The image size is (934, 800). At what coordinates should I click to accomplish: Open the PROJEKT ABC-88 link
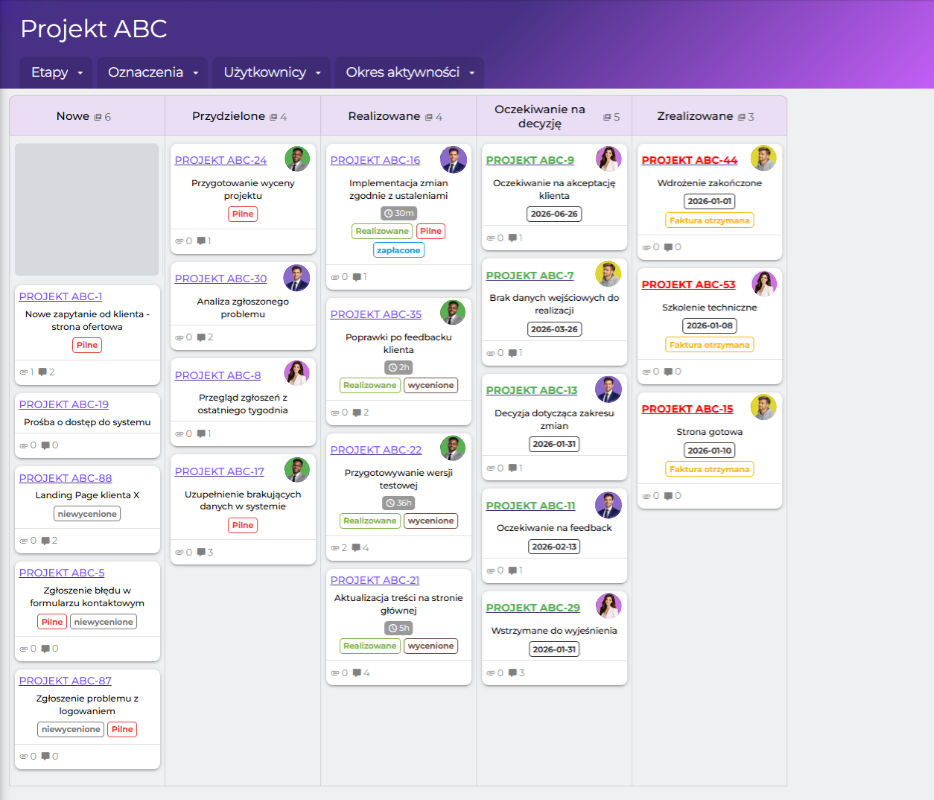pos(65,478)
